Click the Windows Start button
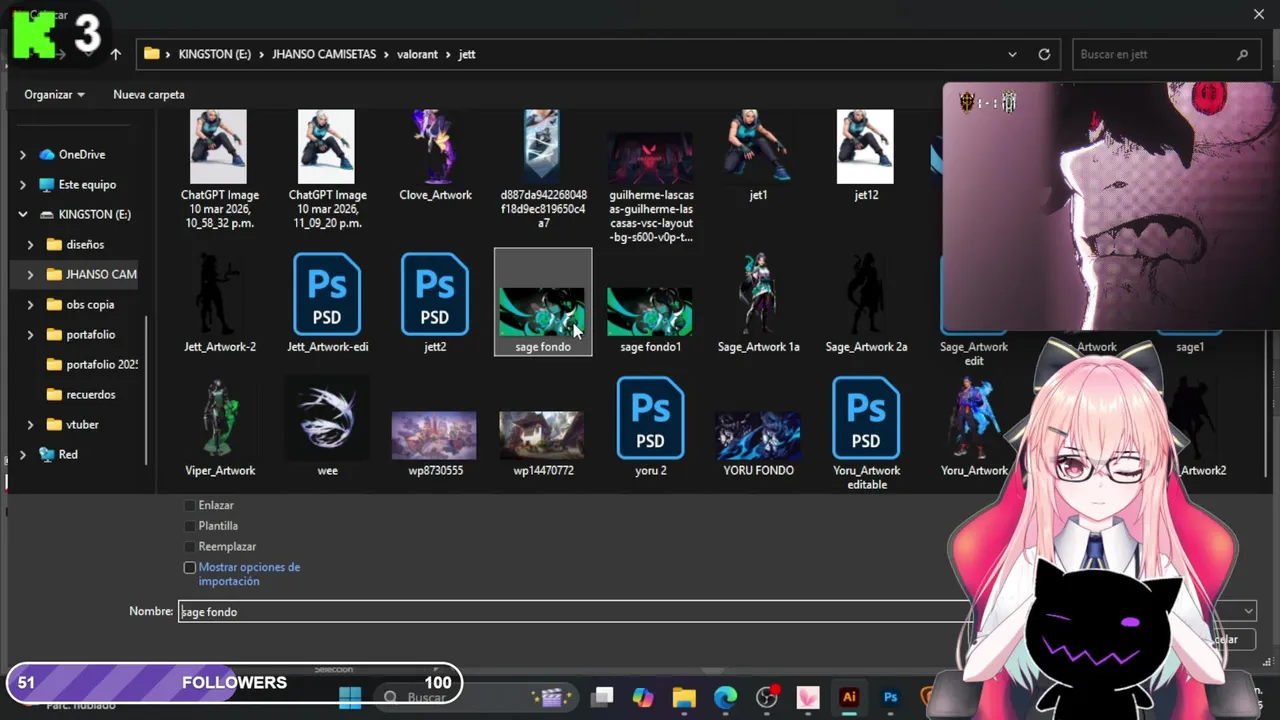The width and height of the screenshot is (1280, 720). click(349, 697)
